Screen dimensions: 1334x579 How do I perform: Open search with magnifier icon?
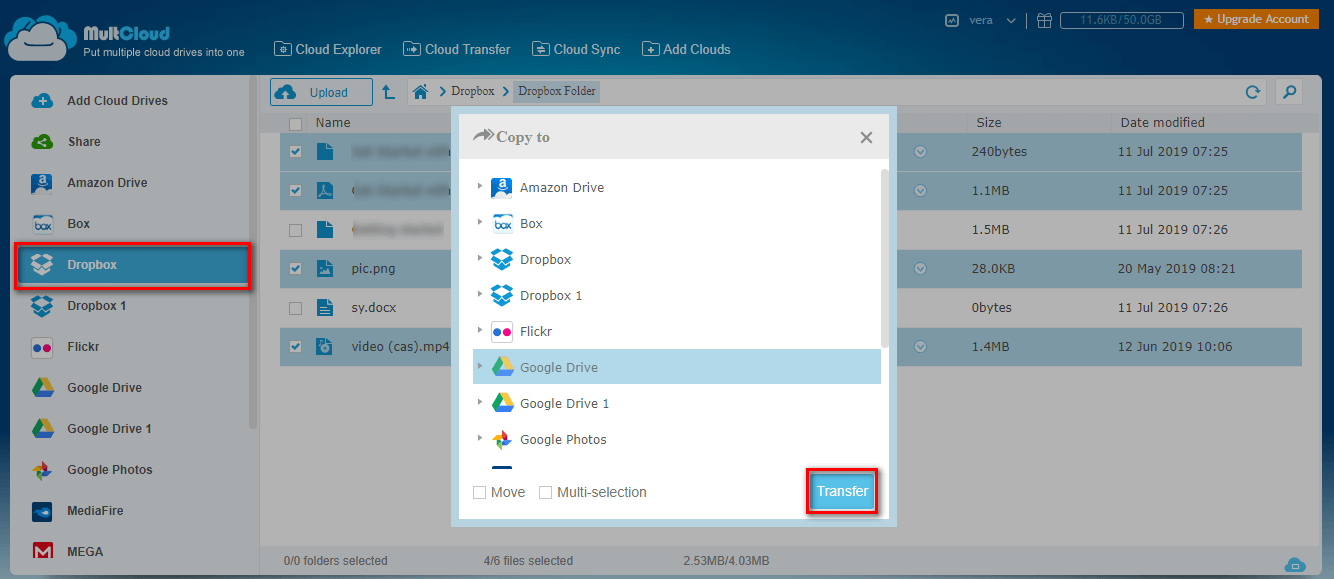coord(1290,92)
